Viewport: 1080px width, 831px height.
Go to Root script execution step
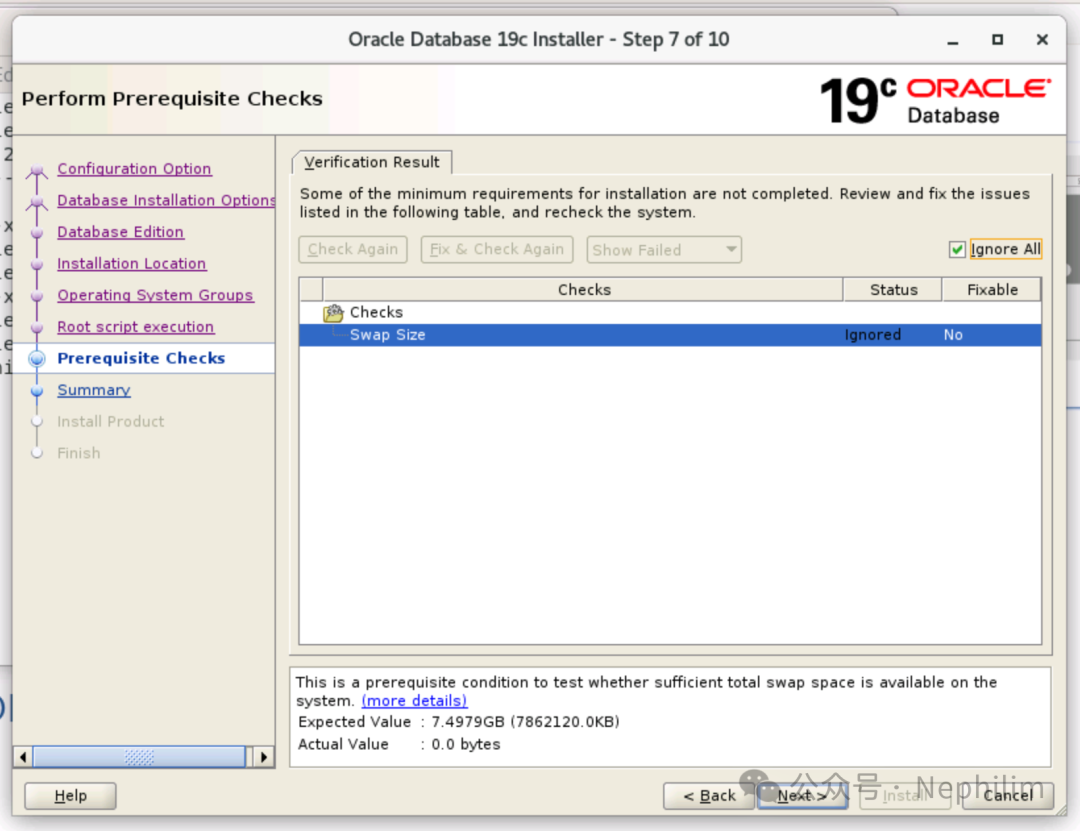pos(136,327)
